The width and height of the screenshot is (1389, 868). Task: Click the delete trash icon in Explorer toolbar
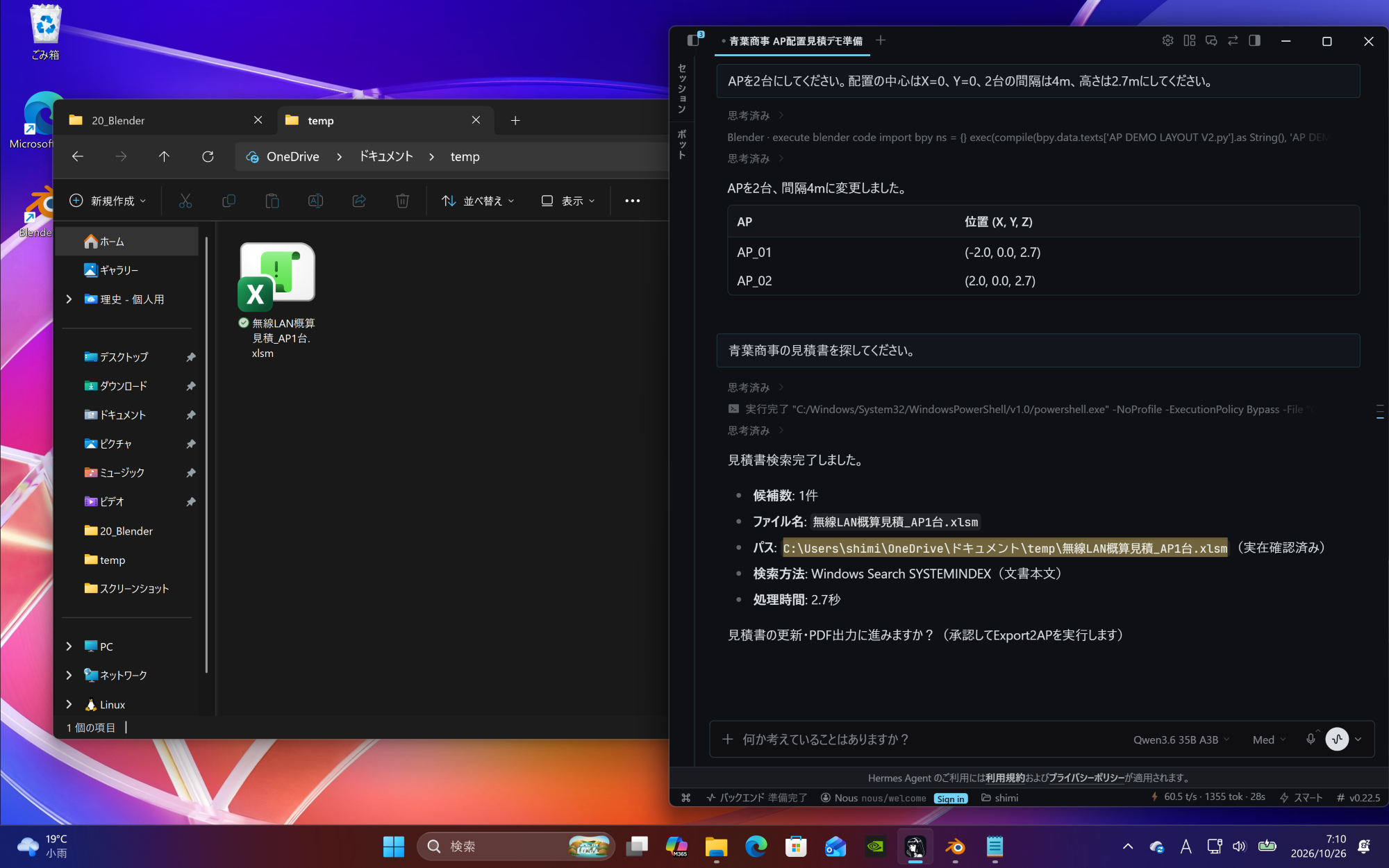click(x=402, y=201)
